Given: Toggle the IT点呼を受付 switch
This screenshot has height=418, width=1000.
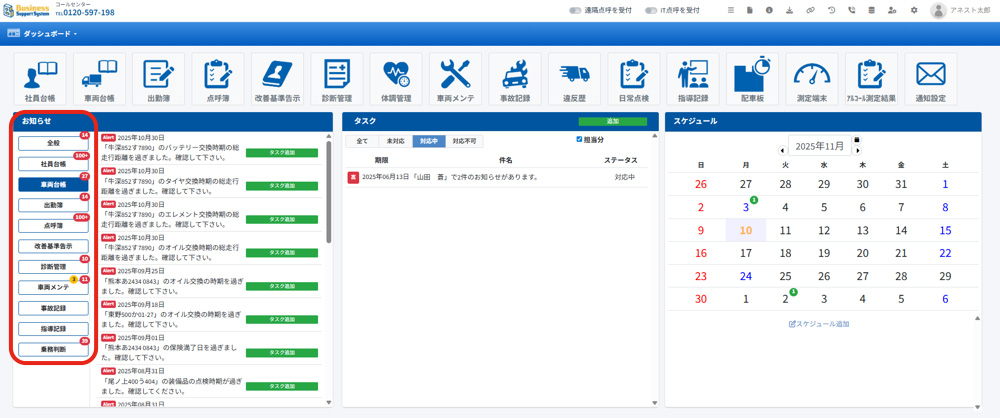Looking at the screenshot, I should pyautogui.click(x=651, y=10).
